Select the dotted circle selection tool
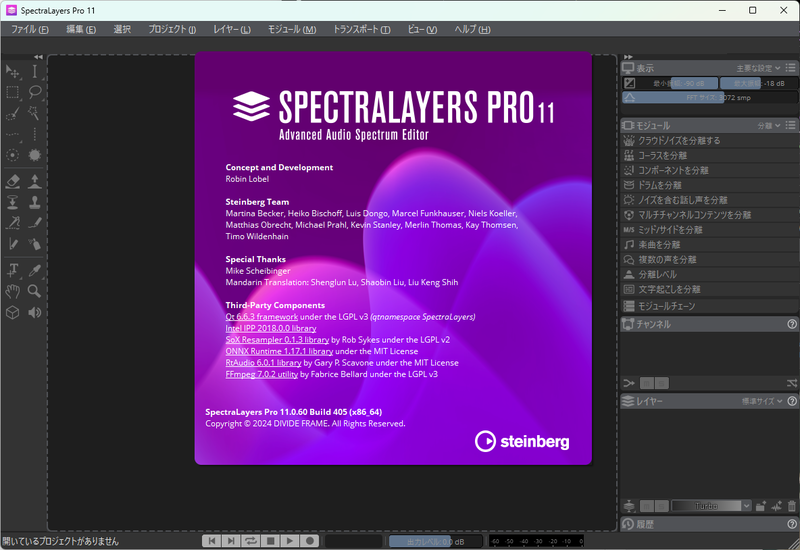Screen dimensions: 800x550 (x=13, y=155)
